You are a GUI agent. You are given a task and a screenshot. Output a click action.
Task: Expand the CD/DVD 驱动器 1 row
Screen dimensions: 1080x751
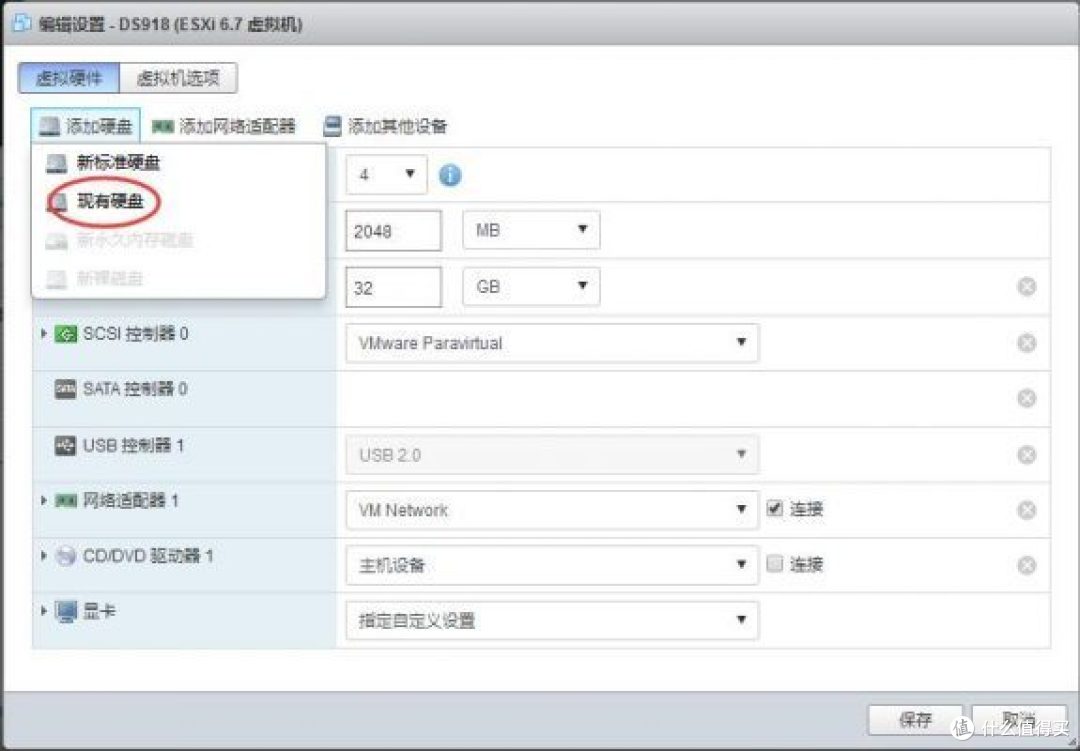click(43, 556)
